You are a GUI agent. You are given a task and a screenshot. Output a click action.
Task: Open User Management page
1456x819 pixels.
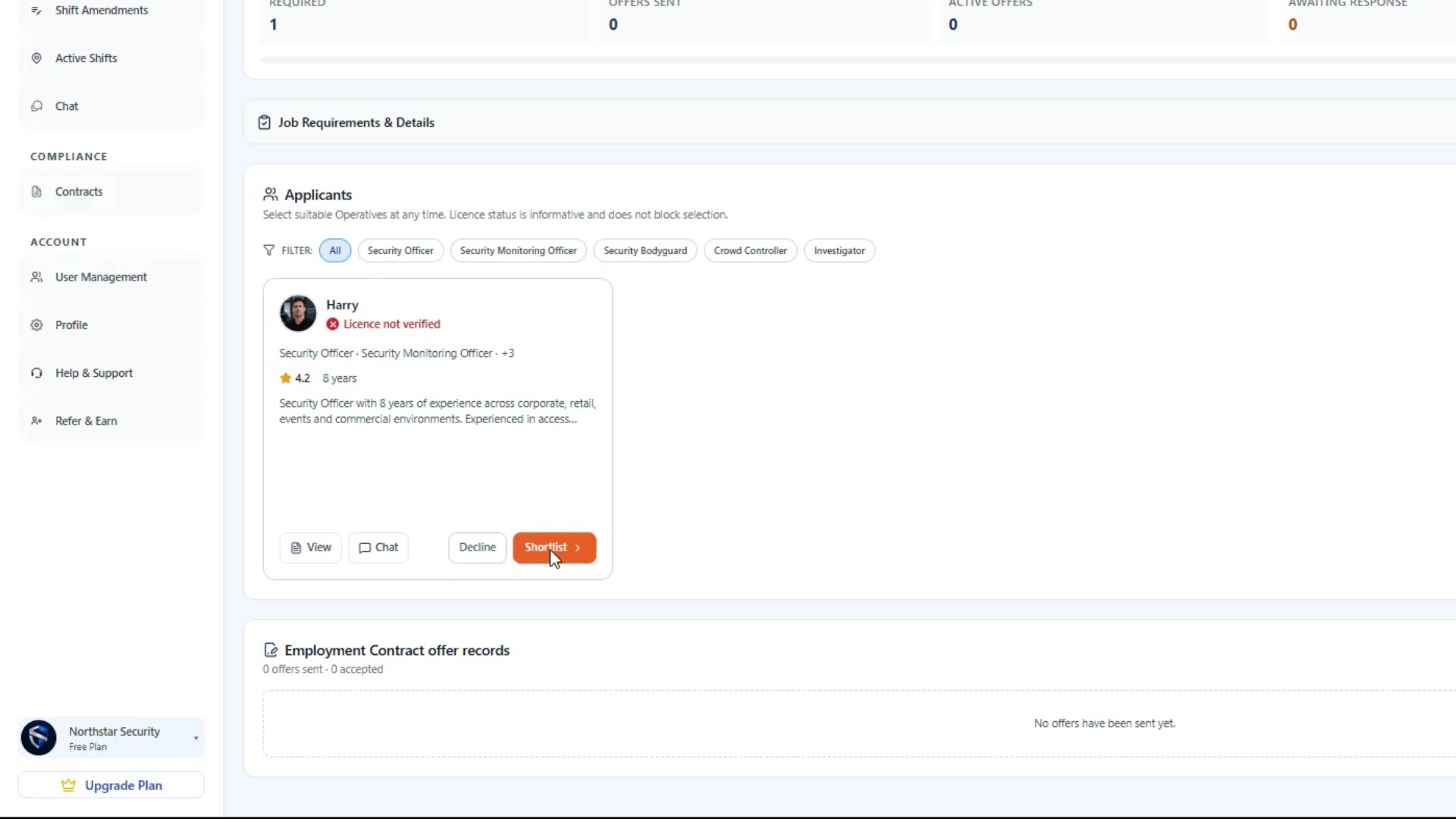111,278
